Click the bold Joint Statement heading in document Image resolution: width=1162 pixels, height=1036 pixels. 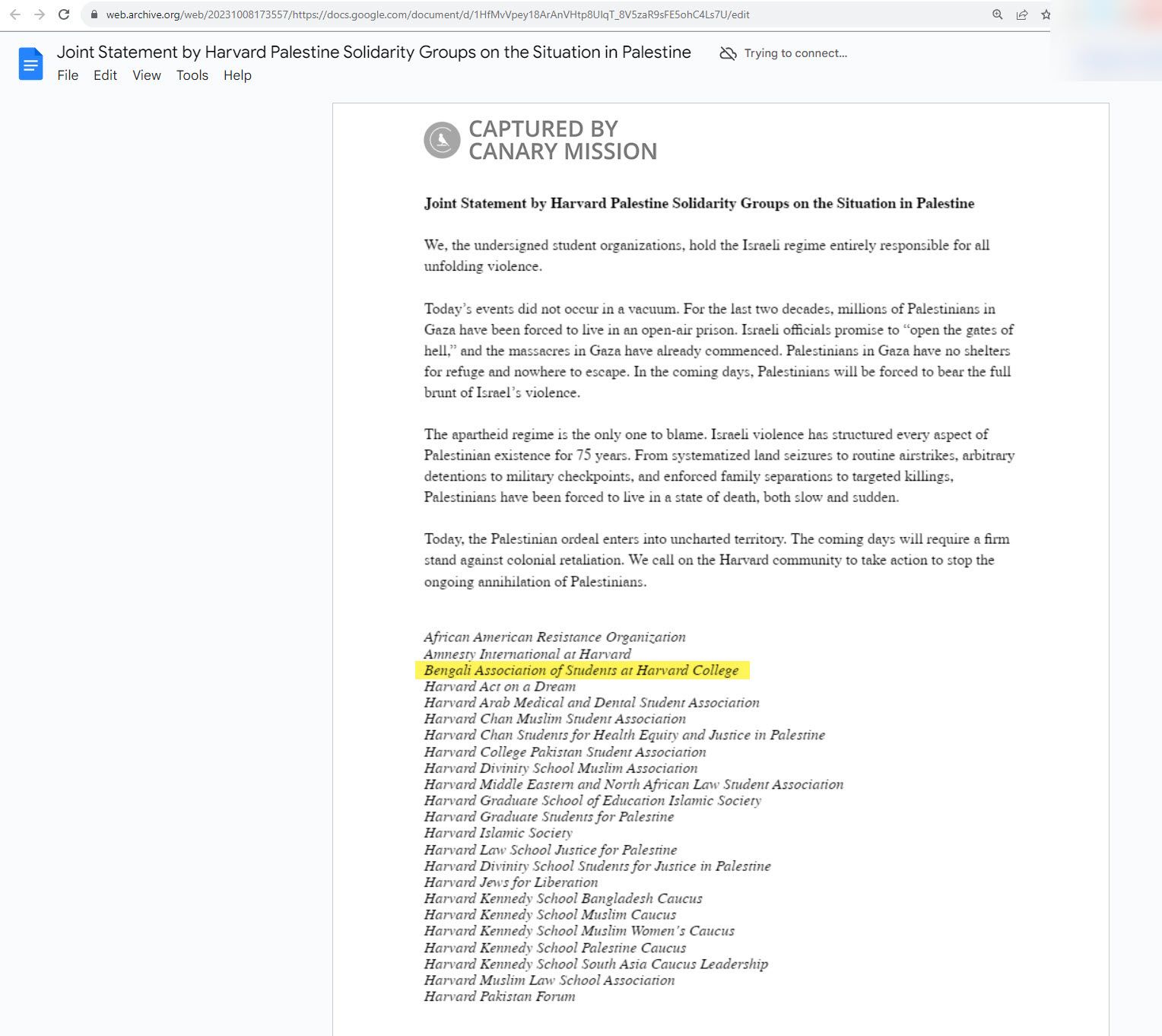[699, 203]
